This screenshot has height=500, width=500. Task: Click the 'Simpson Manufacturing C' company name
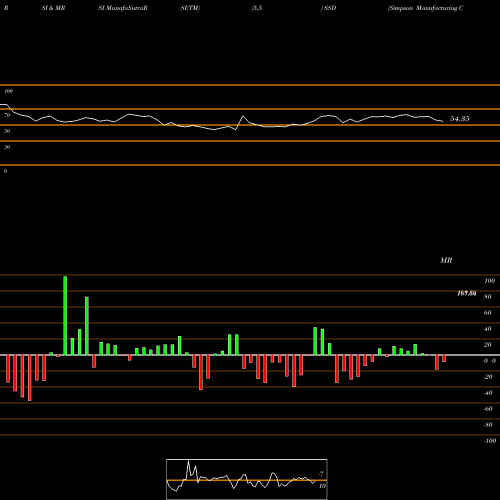click(426, 8)
